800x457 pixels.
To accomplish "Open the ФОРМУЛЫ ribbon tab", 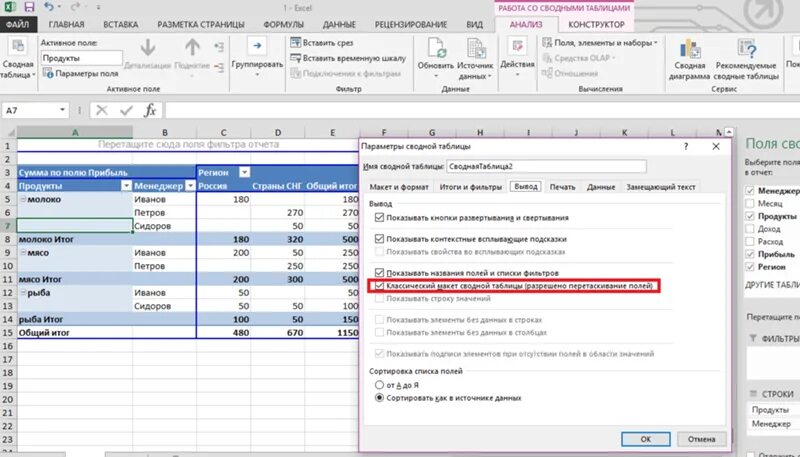I will click(x=283, y=24).
